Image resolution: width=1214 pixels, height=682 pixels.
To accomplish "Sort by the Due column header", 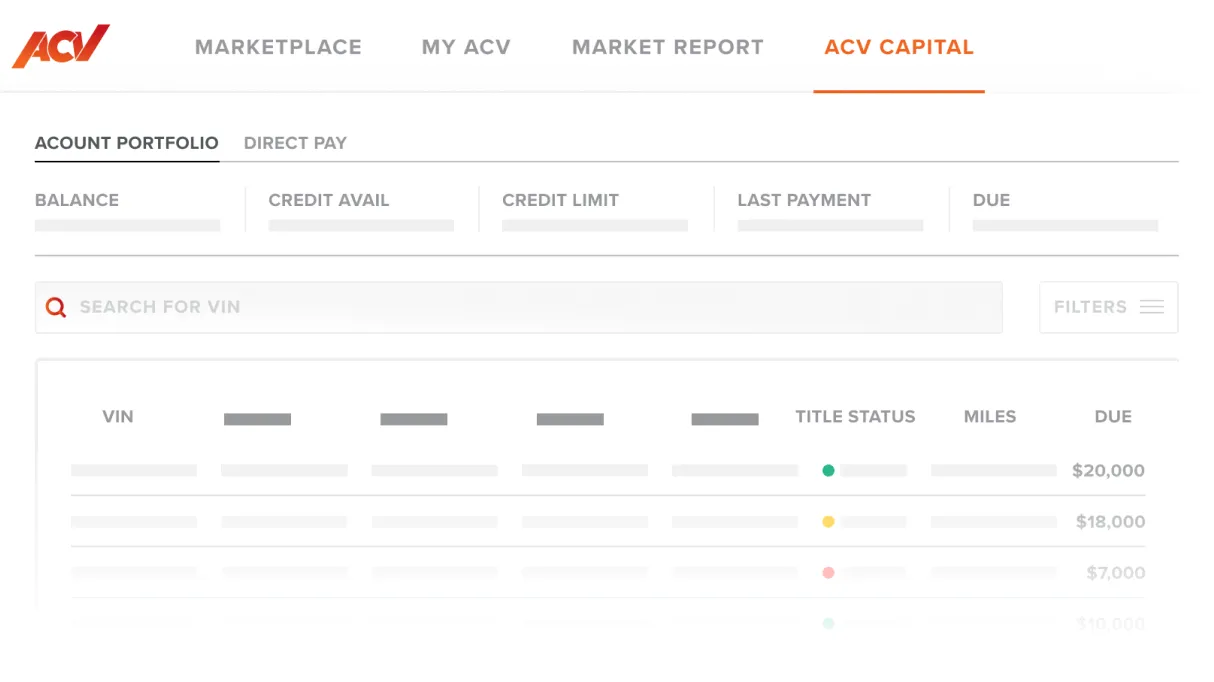I will [x=1112, y=417].
